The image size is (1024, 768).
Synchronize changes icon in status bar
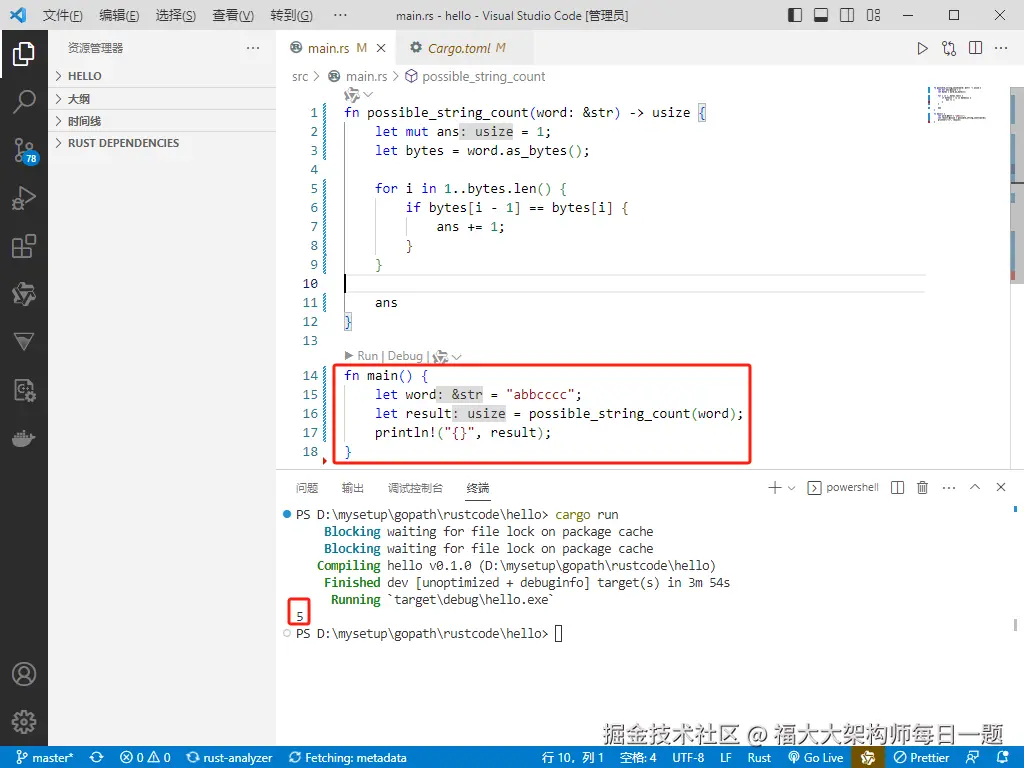tap(97, 758)
